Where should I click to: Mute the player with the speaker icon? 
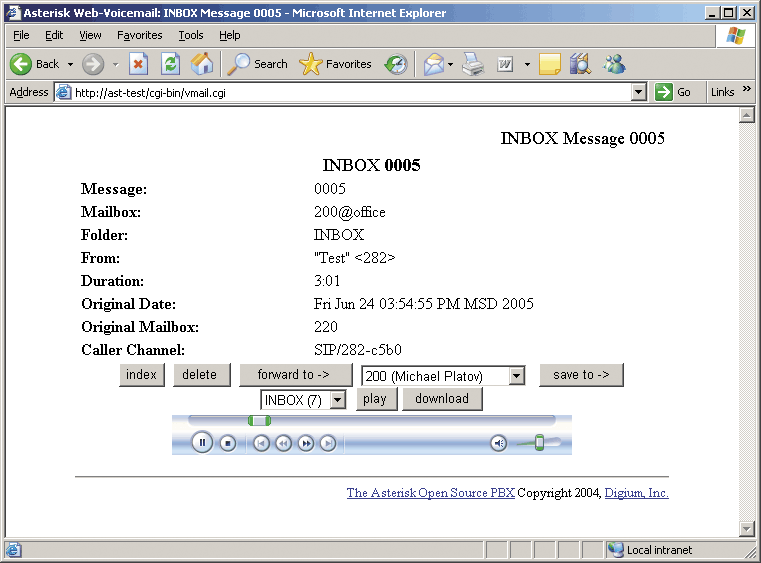click(x=498, y=443)
